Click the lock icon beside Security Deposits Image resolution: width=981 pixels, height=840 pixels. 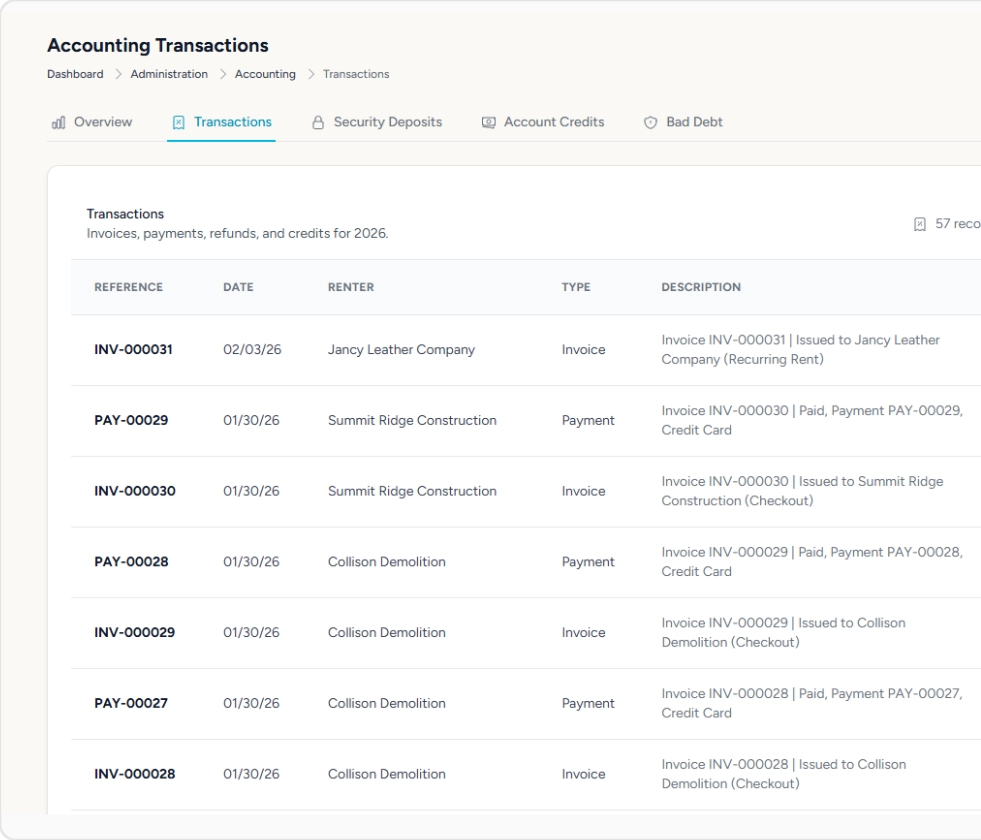coord(319,122)
